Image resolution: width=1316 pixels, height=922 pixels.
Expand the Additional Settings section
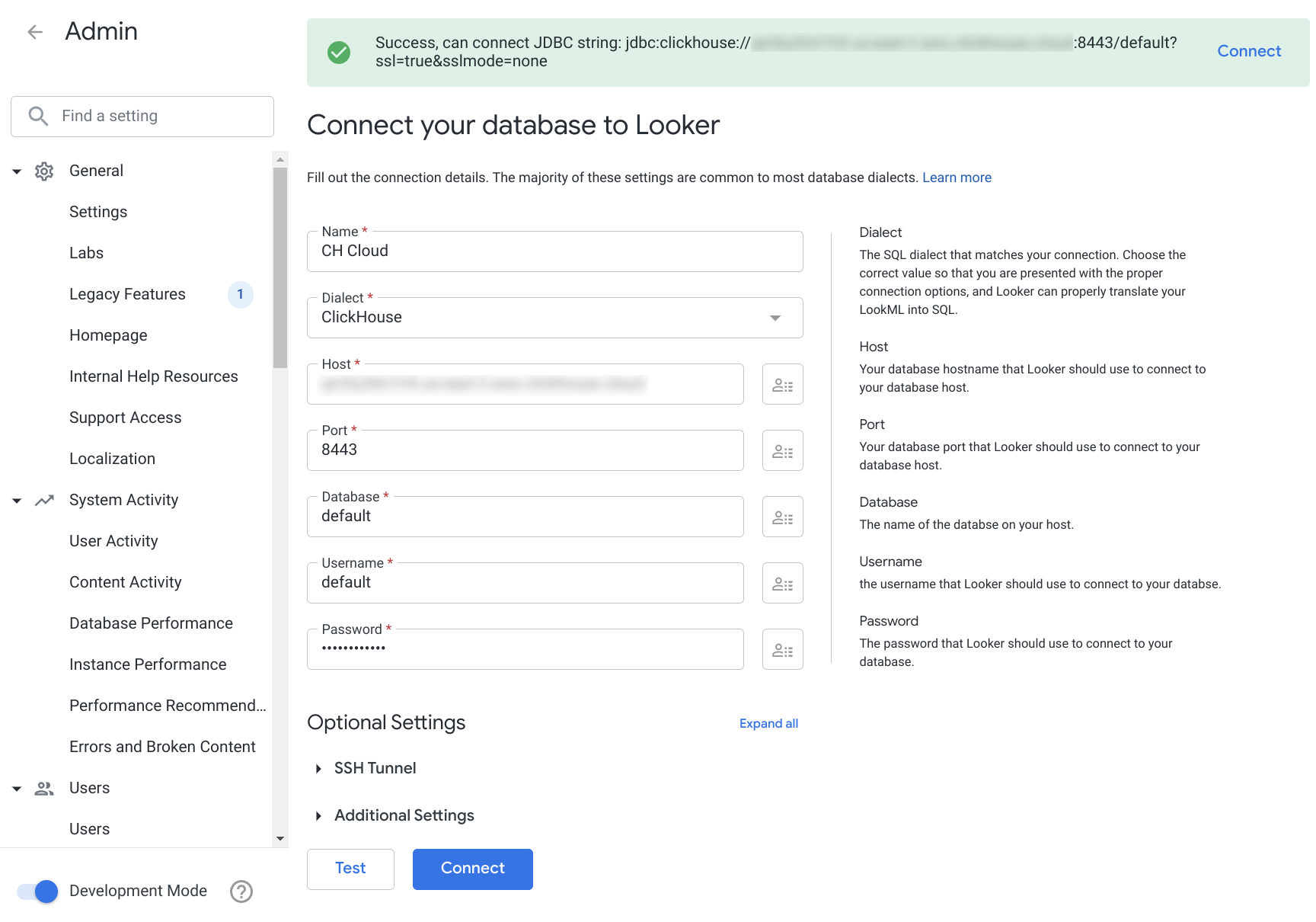(x=319, y=815)
